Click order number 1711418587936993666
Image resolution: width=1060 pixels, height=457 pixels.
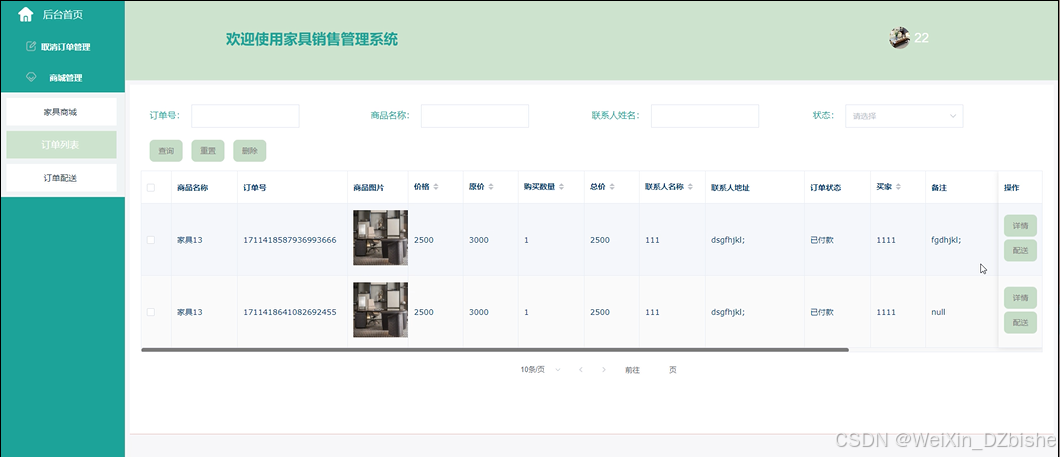pos(290,240)
